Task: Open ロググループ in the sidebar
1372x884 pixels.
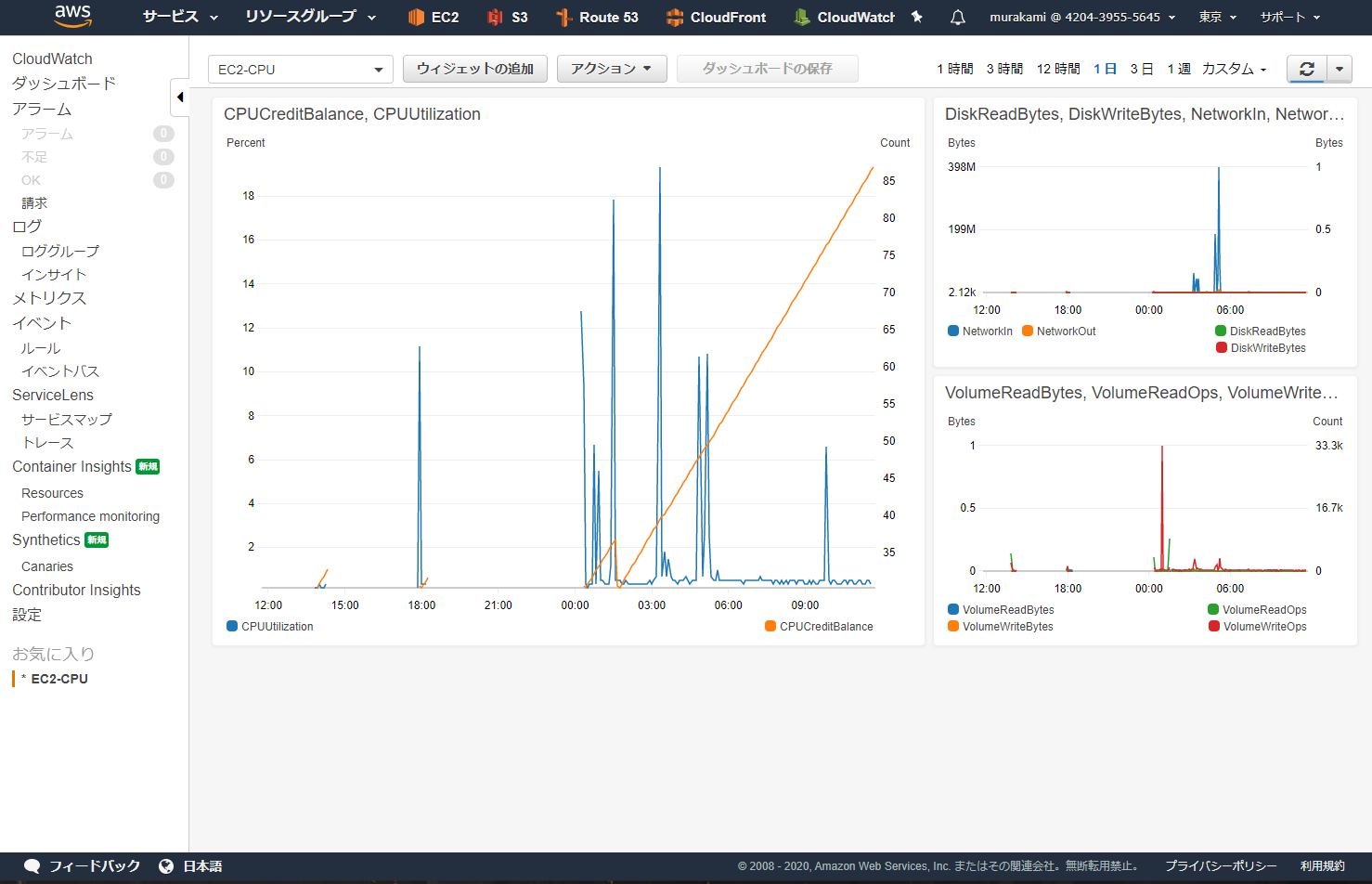Action: click(60, 251)
